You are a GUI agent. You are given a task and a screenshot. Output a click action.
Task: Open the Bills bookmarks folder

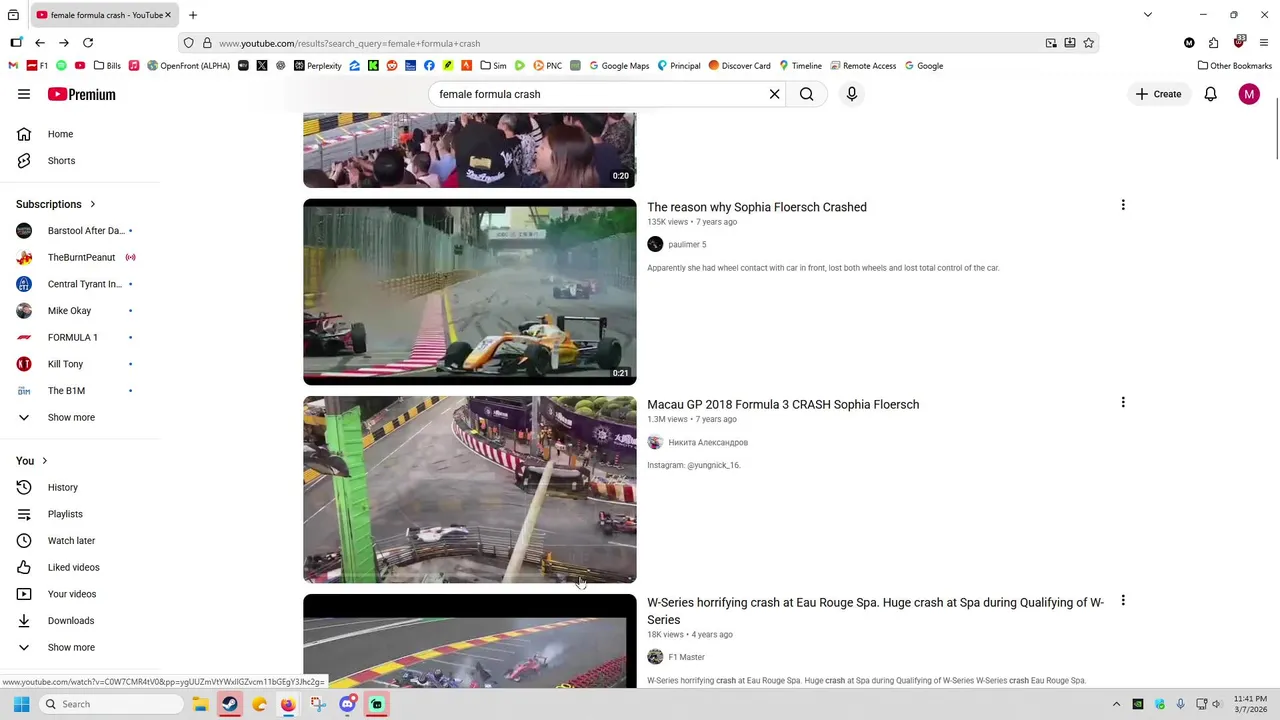[x=107, y=66]
